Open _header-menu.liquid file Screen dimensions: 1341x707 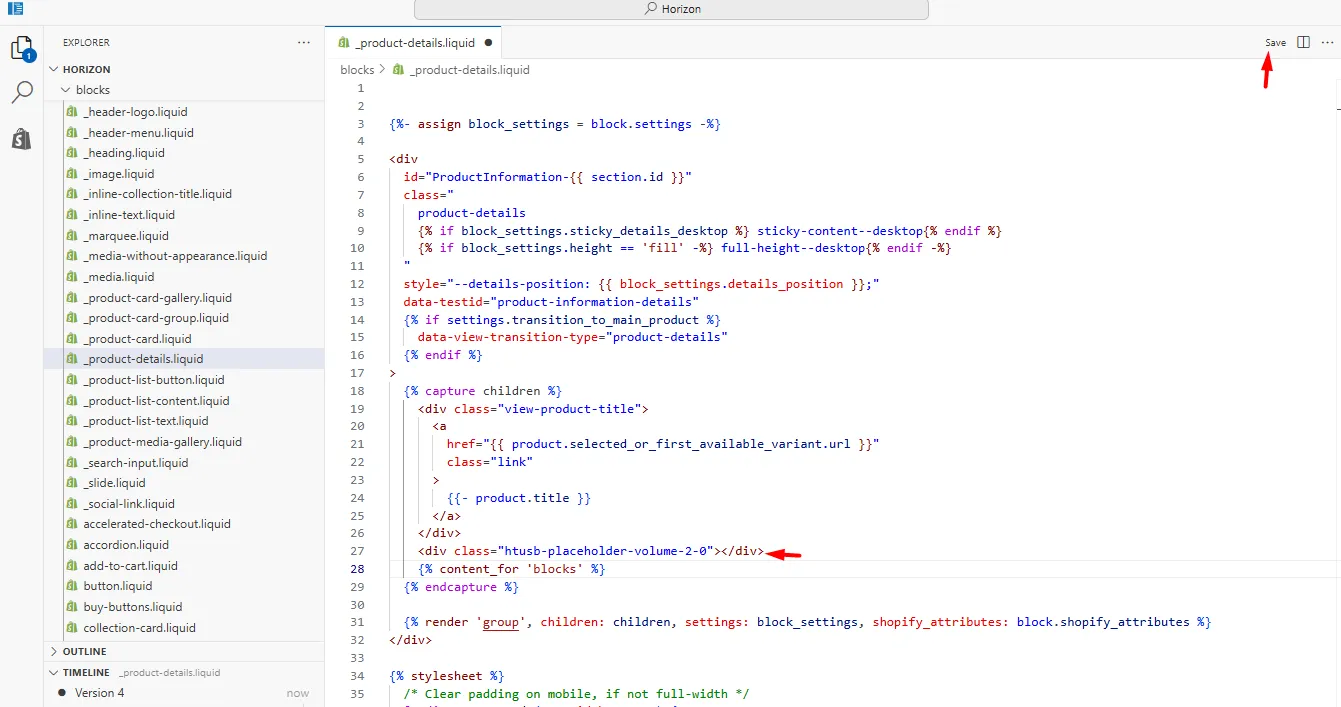click(138, 132)
